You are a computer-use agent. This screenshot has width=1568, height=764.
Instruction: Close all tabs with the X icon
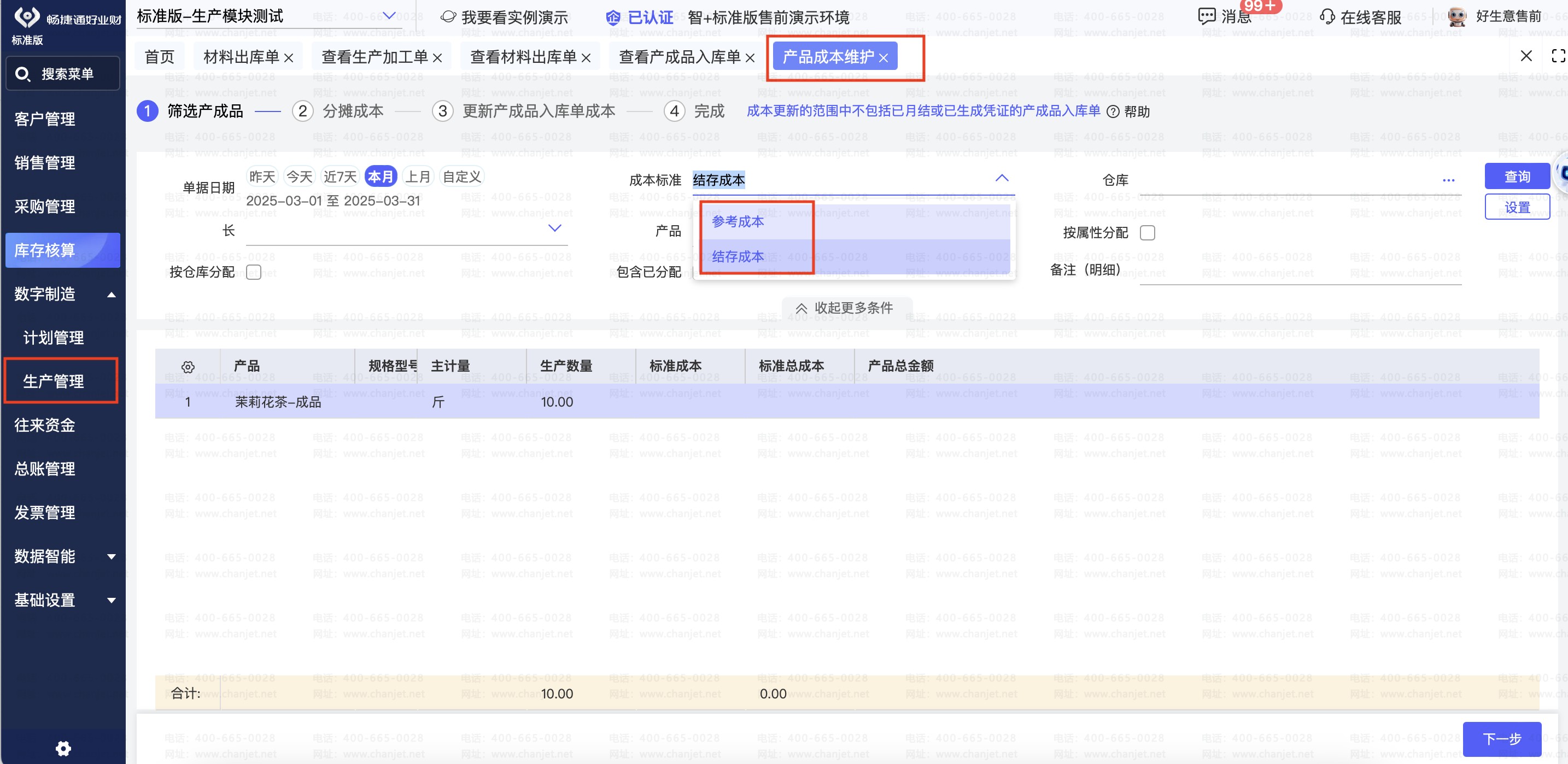coord(1526,56)
